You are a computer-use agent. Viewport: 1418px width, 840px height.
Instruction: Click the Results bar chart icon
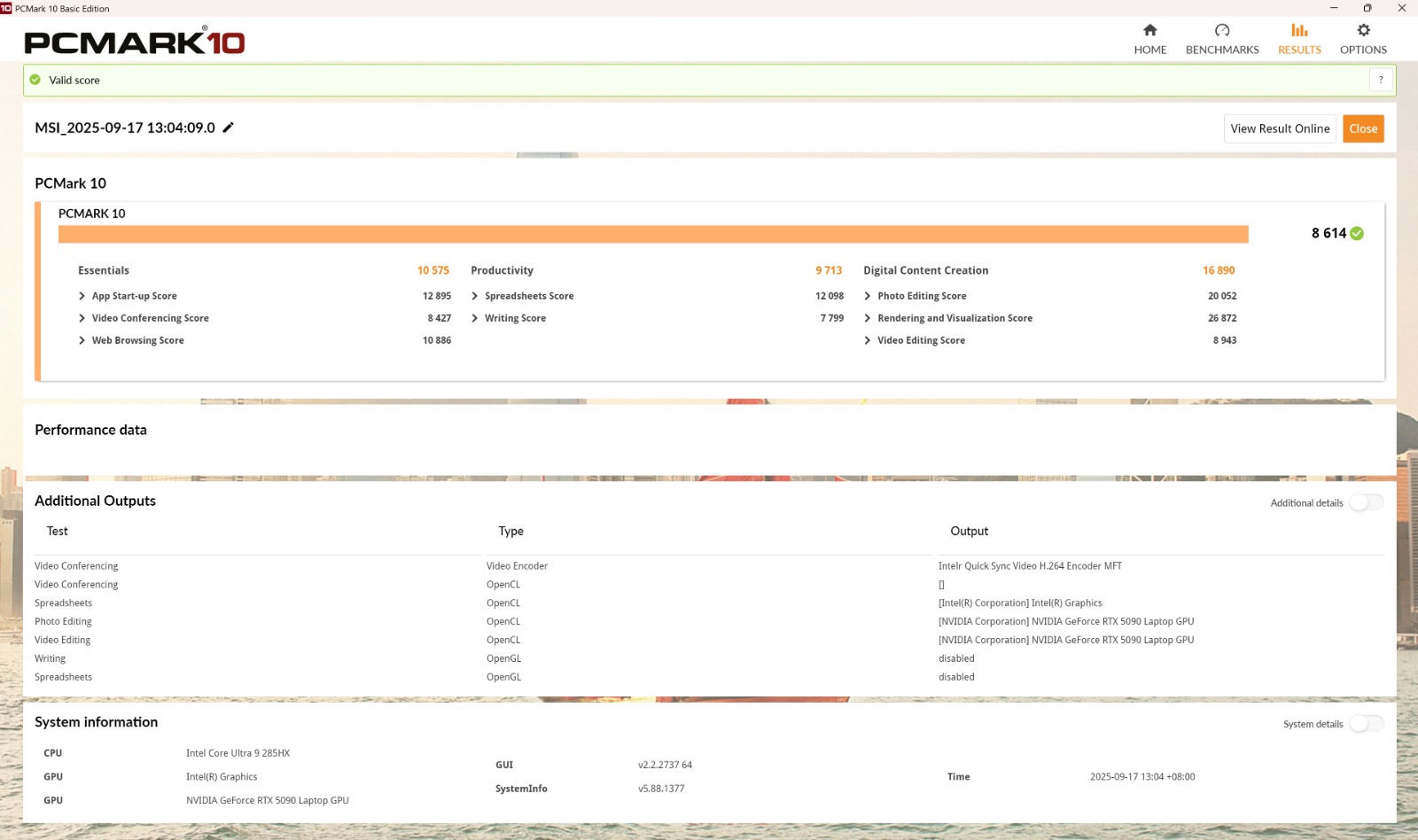pos(1299,30)
